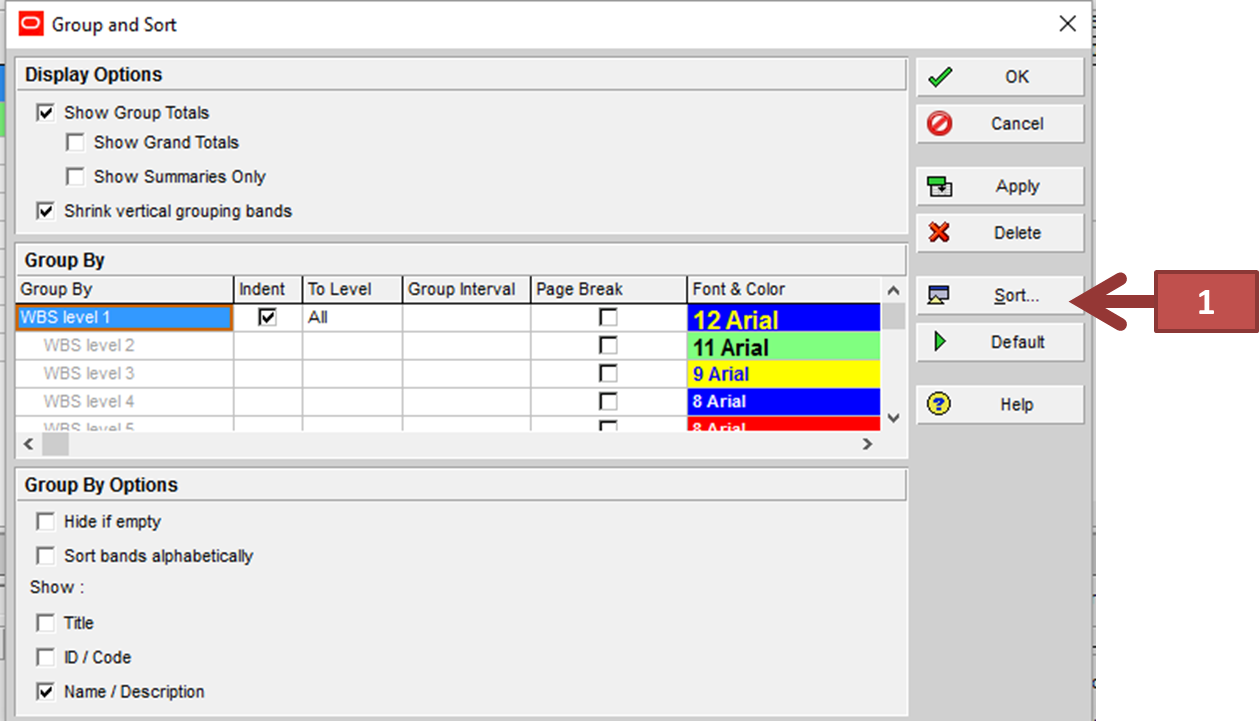Click the blue 12 Arial font color swatch
The height and width of the screenshot is (721, 1259).
coord(784,318)
